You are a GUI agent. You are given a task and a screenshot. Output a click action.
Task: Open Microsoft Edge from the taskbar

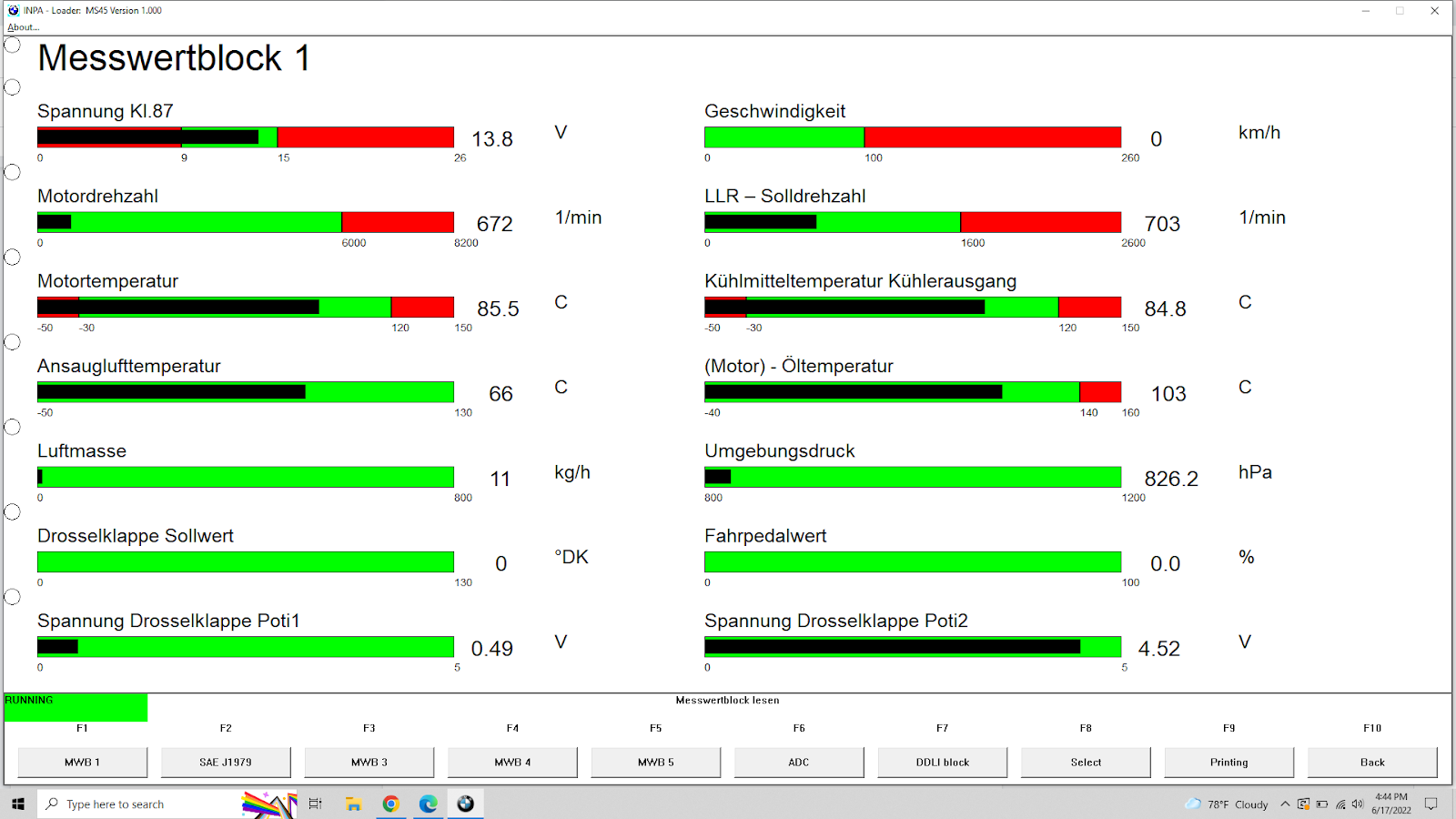(x=428, y=804)
